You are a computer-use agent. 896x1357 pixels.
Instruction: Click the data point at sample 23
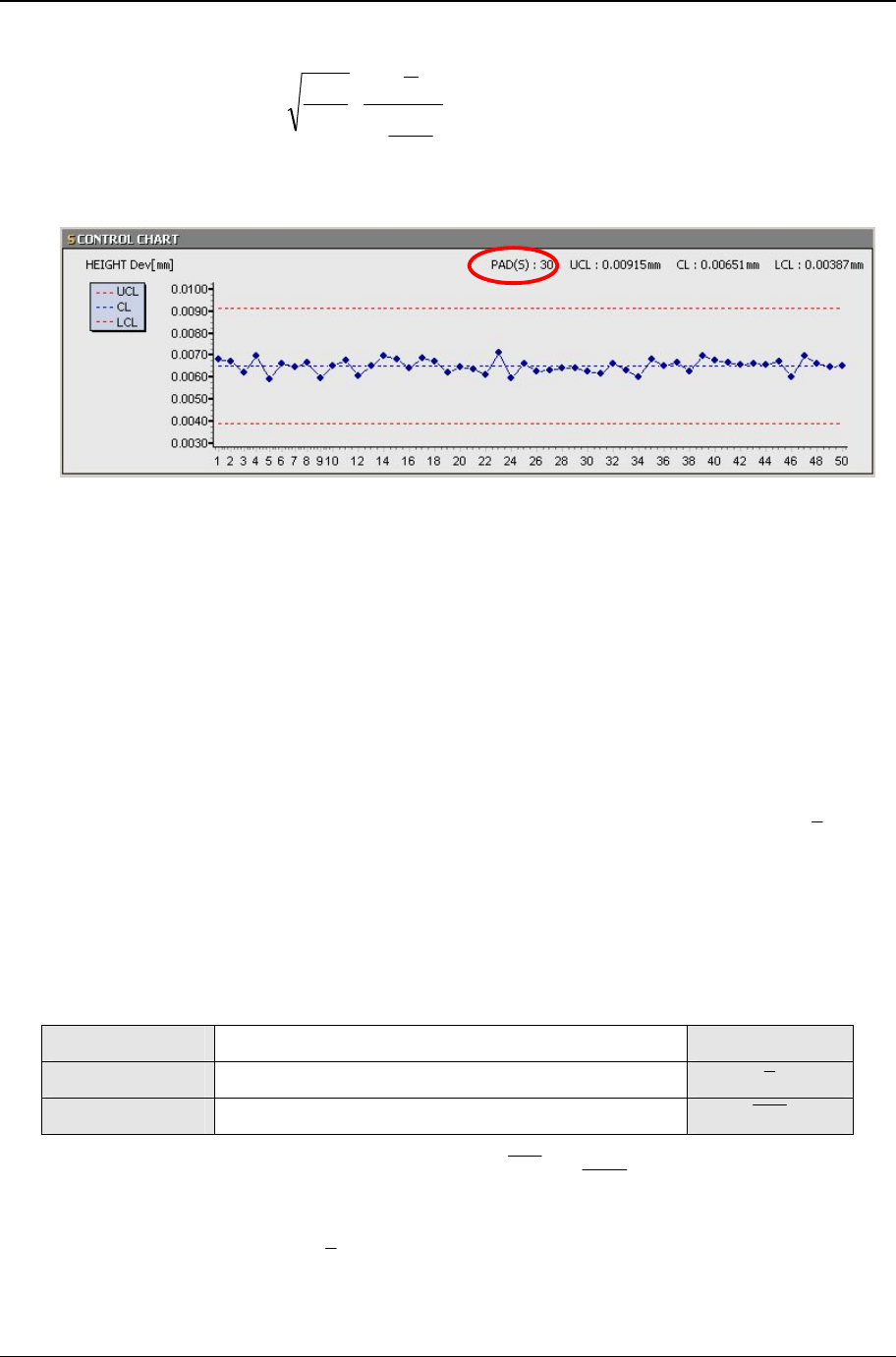[498, 352]
